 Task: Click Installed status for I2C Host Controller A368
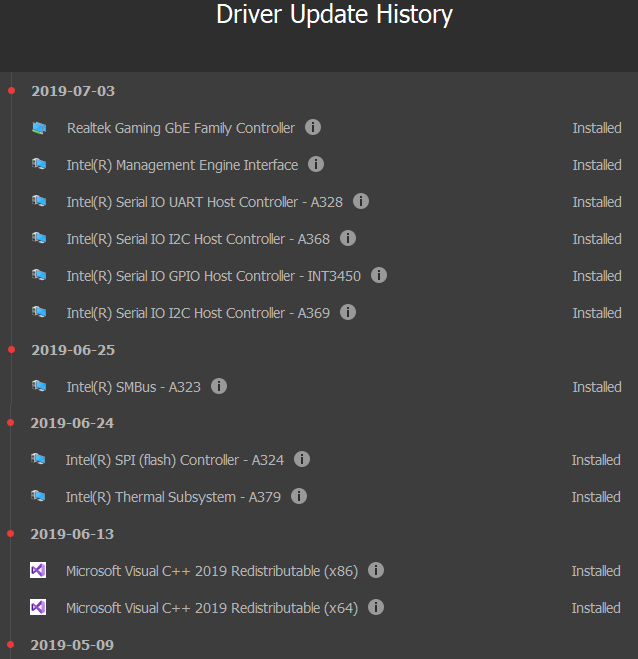point(597,239)
